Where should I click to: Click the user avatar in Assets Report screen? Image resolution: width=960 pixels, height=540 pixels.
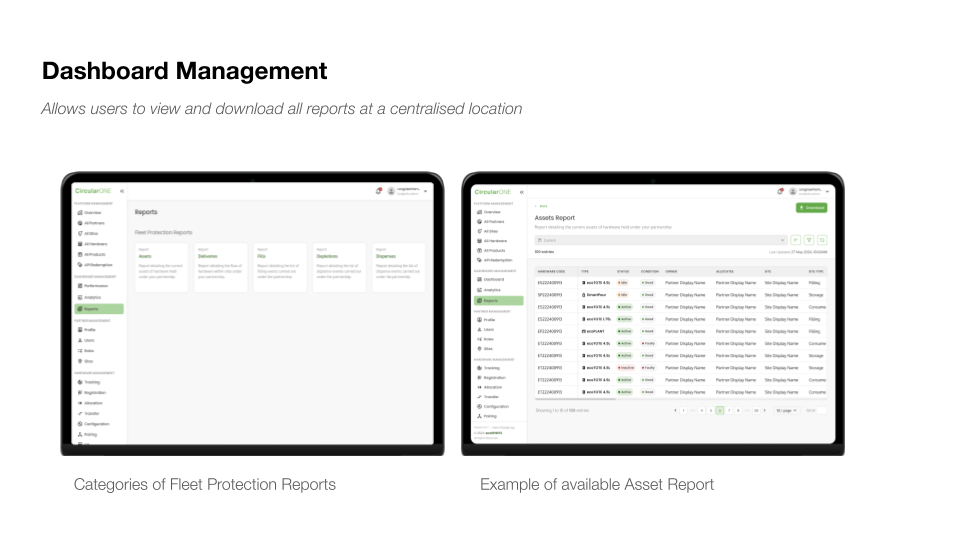[793, 192]
